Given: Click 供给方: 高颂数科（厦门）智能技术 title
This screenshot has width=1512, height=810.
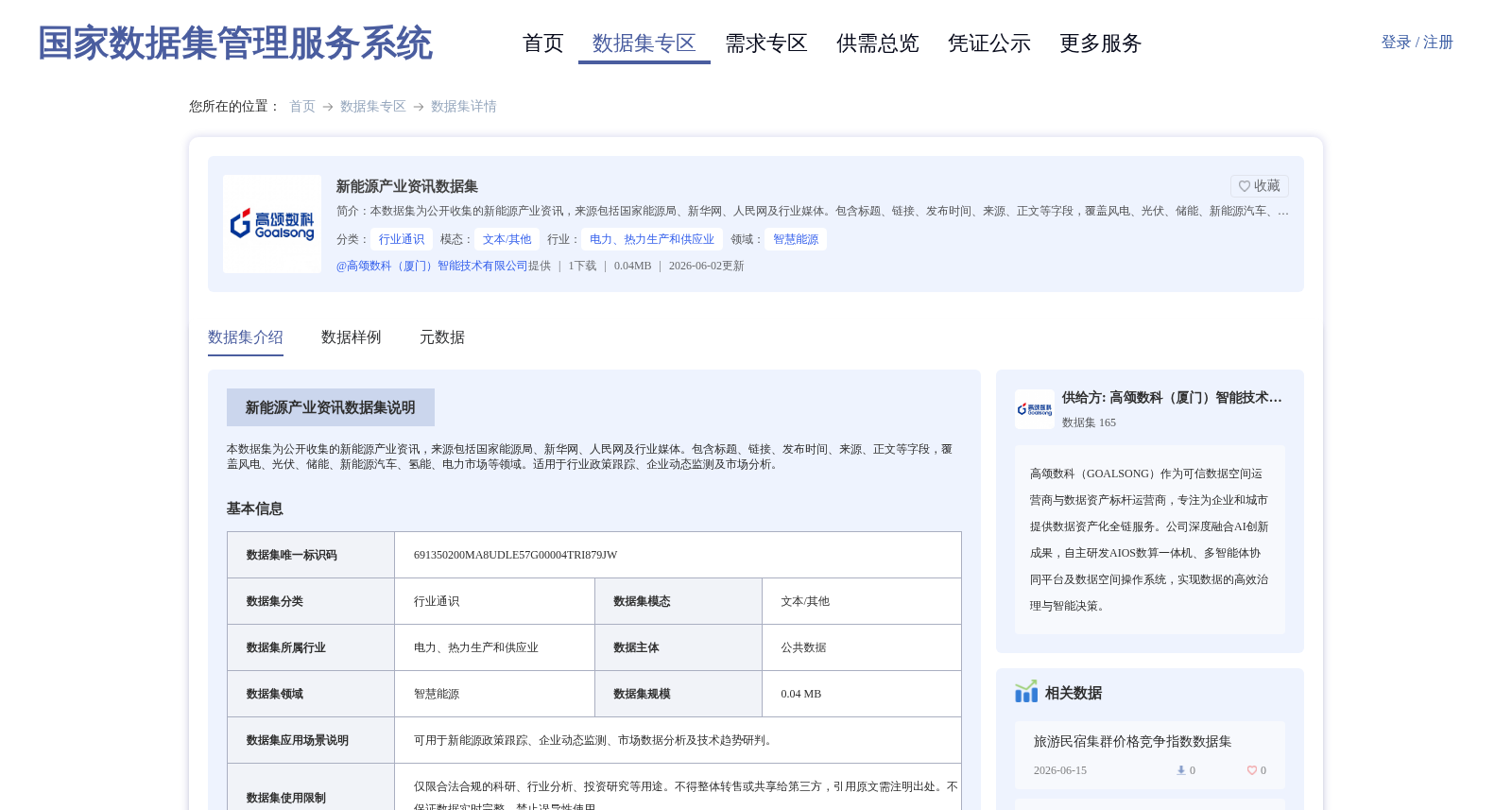Looking at the screenshot, I should click(1173, 398).
